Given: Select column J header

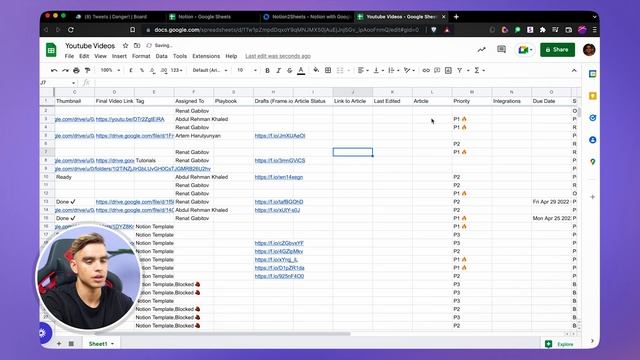Looking at the screenshot, I should click(353, 92).
